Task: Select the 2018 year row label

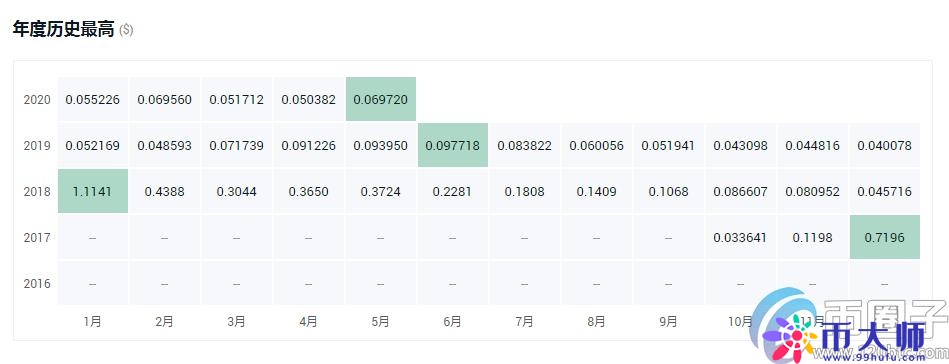Action: pyautogui.click(x=37, y=191)
